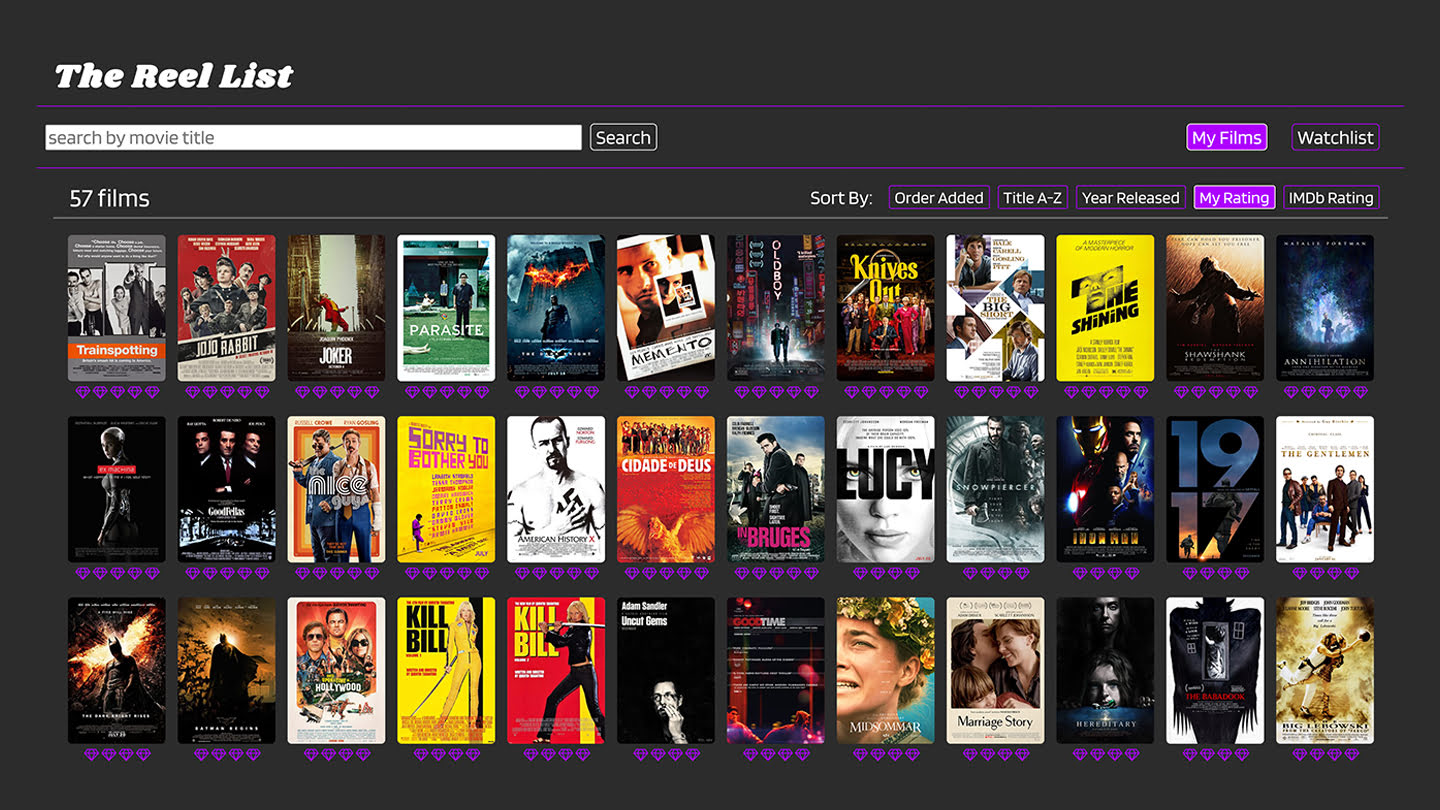Click first diamond rating icon under Snowpiercer
The width and height of the screenshot is (1440, 810).
click(x=970, y=573)
